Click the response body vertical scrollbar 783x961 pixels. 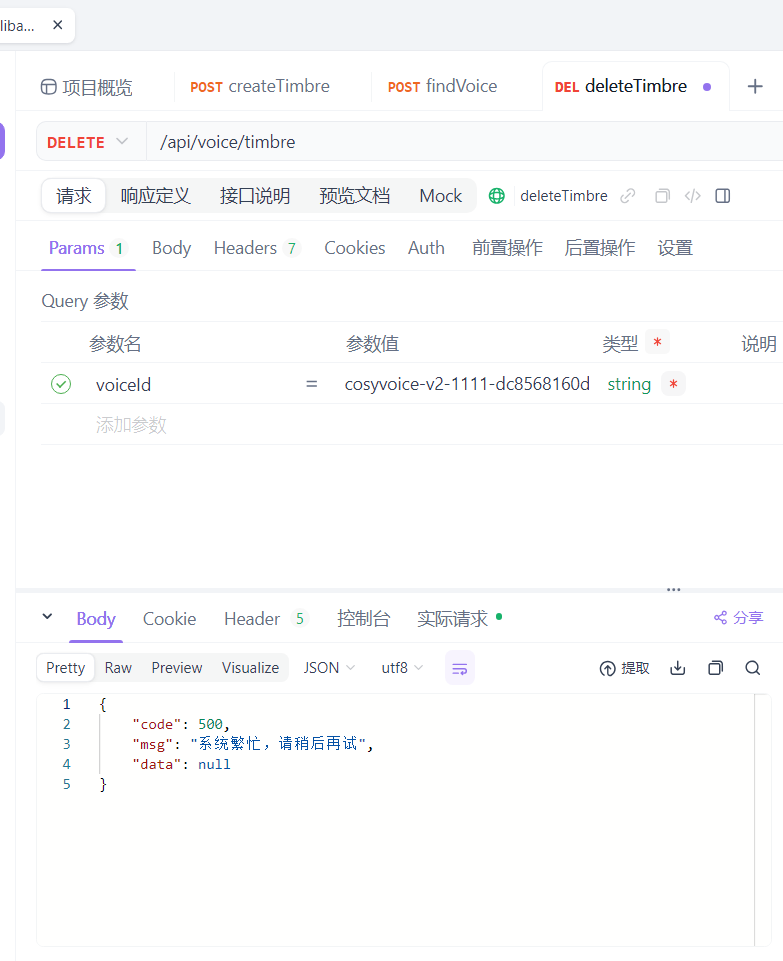[x=762, y=820]
